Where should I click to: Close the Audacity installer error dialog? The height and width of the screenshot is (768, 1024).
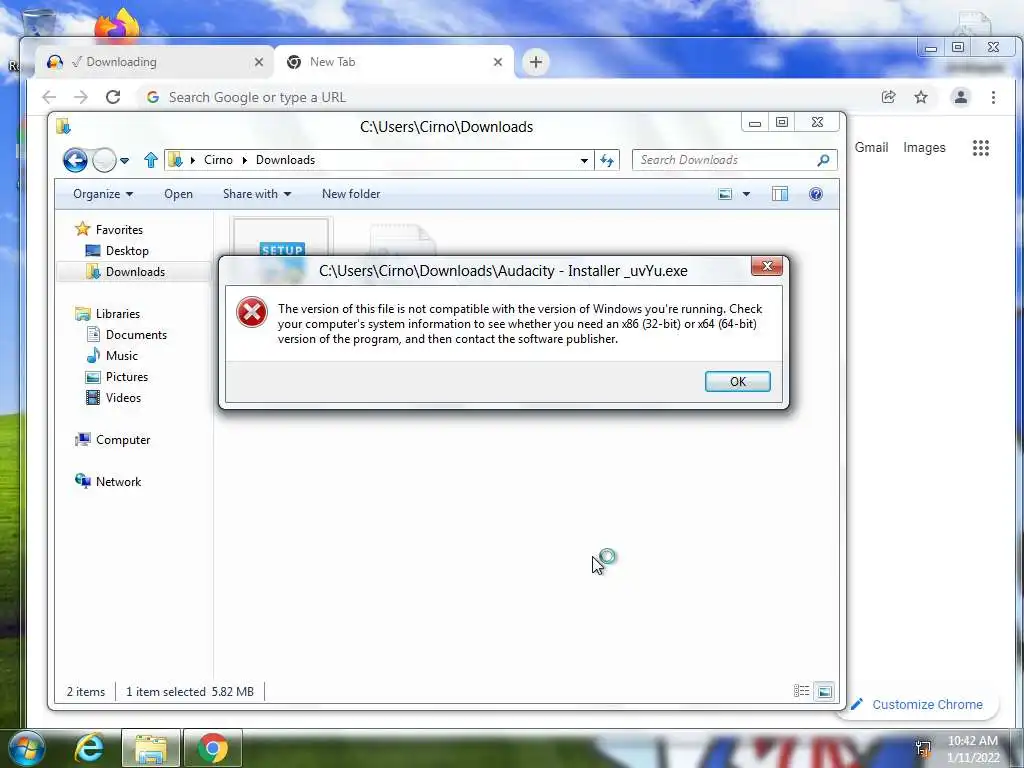(x=767, y=266)
